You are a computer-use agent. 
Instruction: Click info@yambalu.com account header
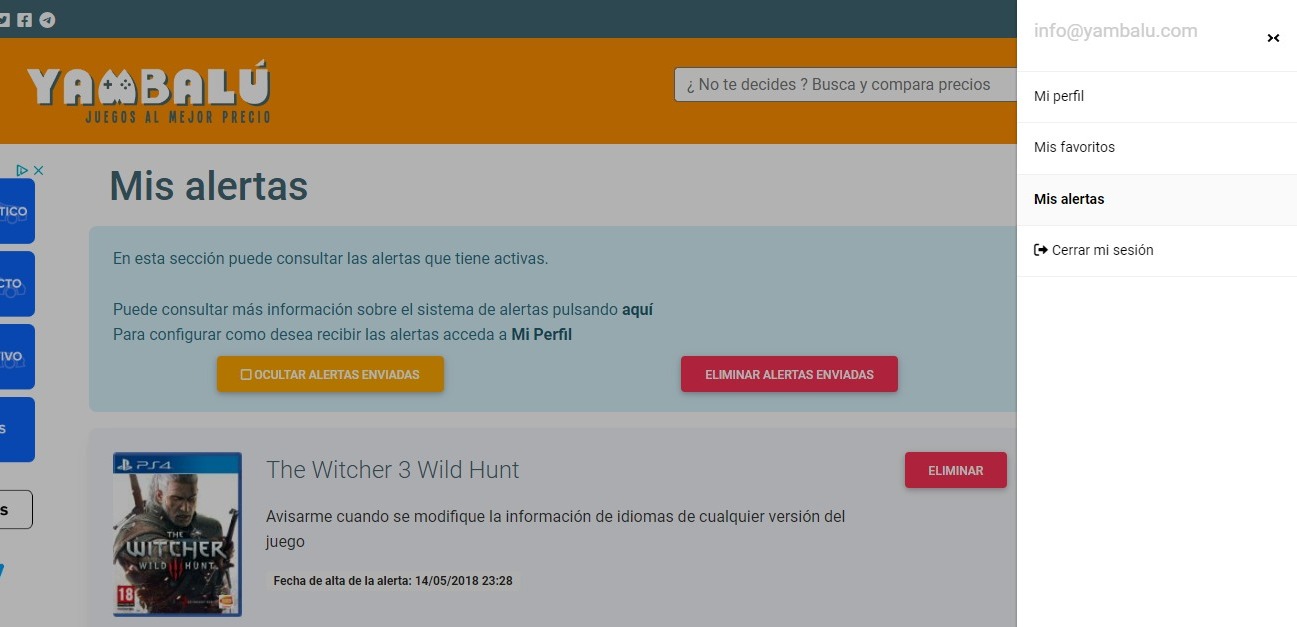(x=1115, y=31)
